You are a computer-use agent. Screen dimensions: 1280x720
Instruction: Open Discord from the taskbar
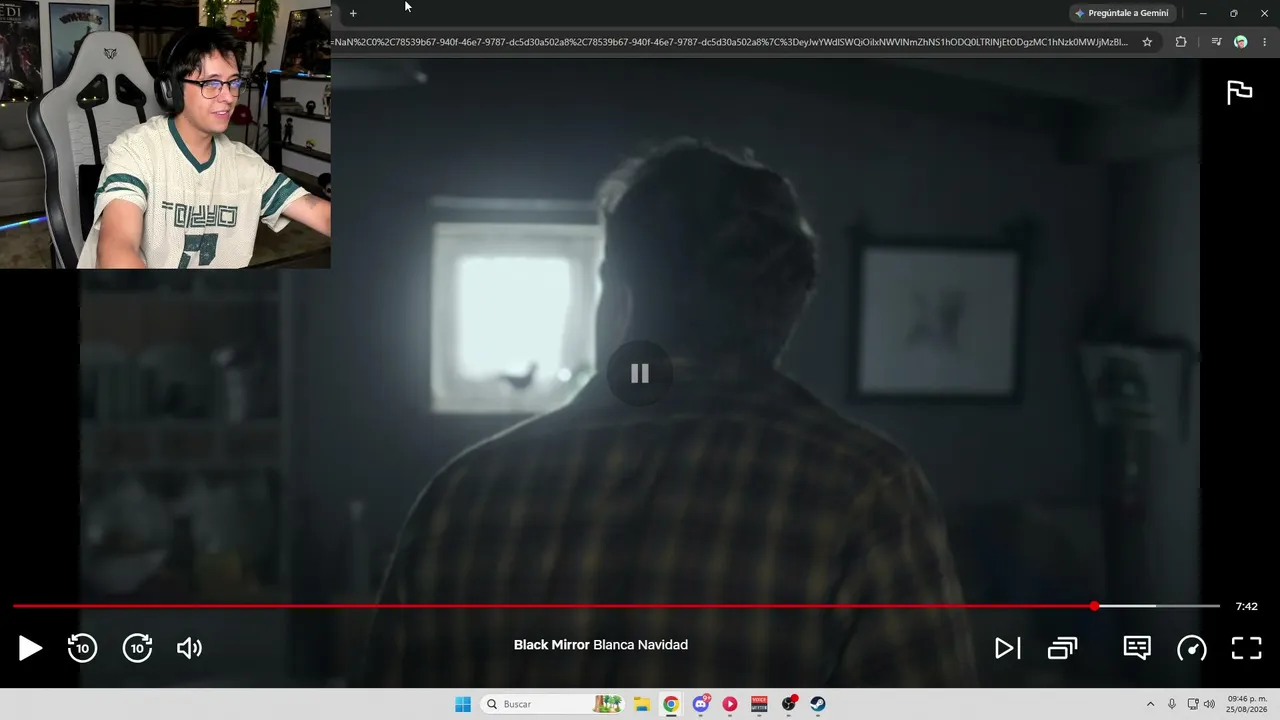click(x=701, y=704)
